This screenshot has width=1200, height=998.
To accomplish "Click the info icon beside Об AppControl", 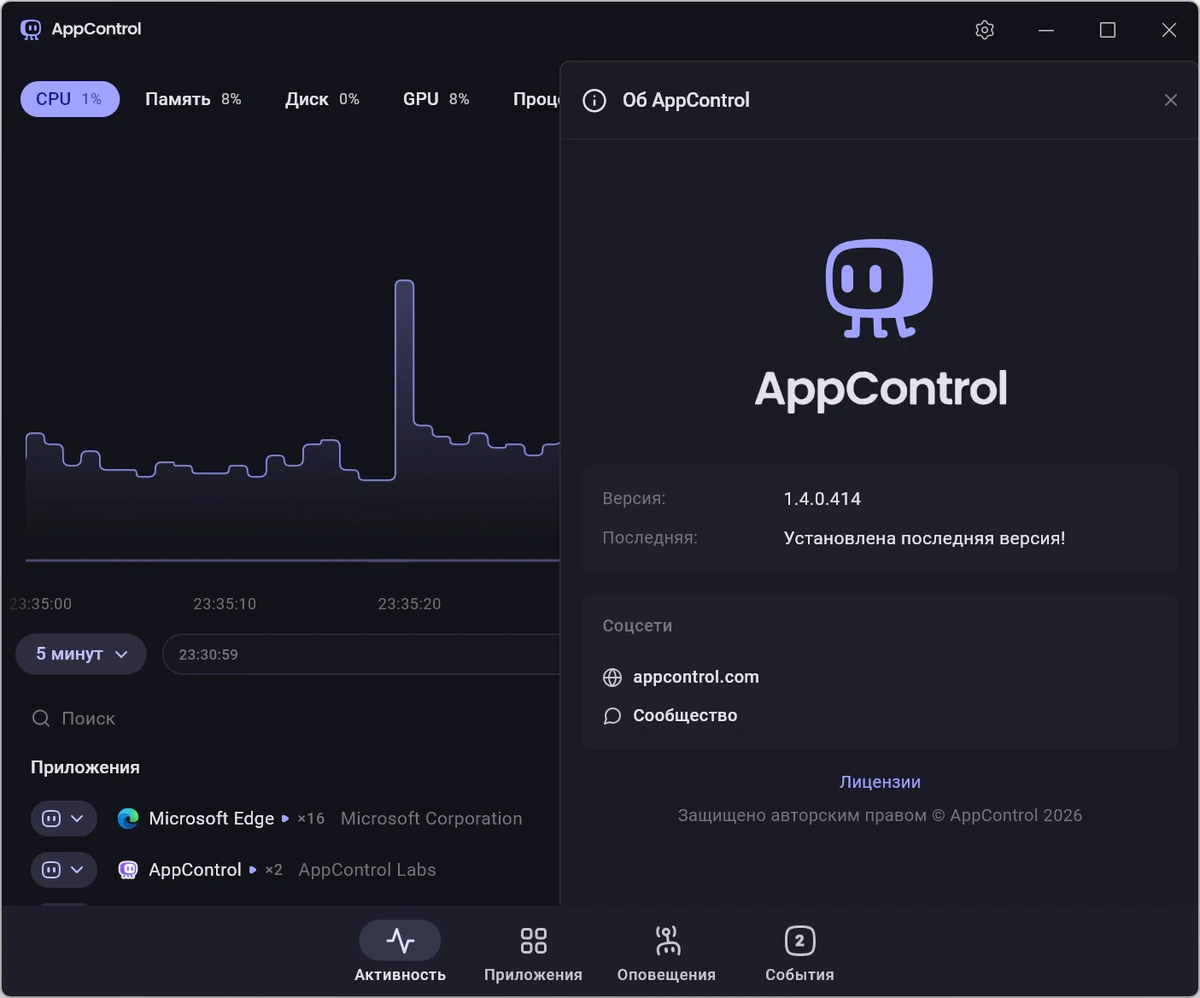I will coord(594,100).
